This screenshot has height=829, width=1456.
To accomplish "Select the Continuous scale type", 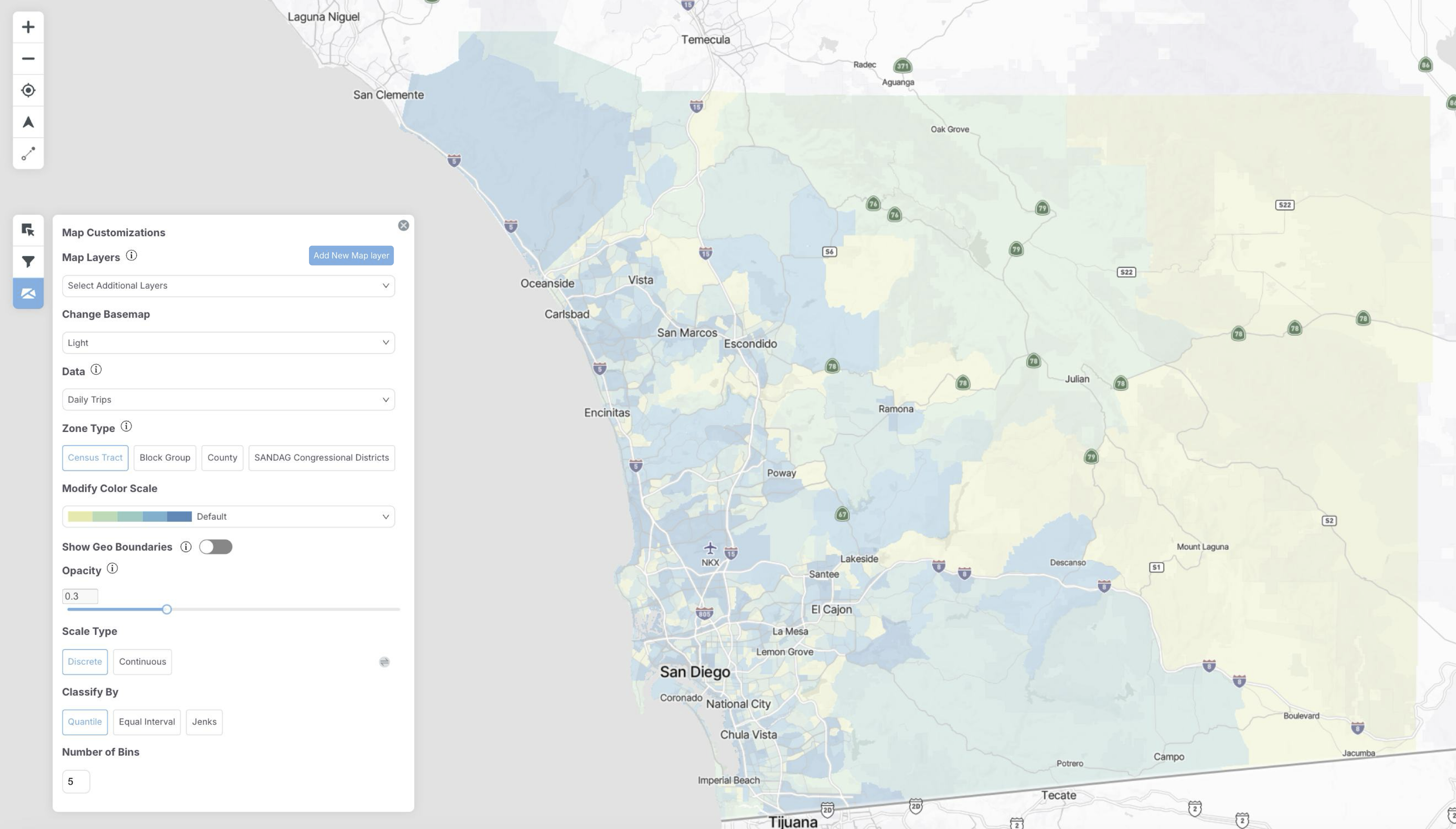I will [x=142, y=661].
